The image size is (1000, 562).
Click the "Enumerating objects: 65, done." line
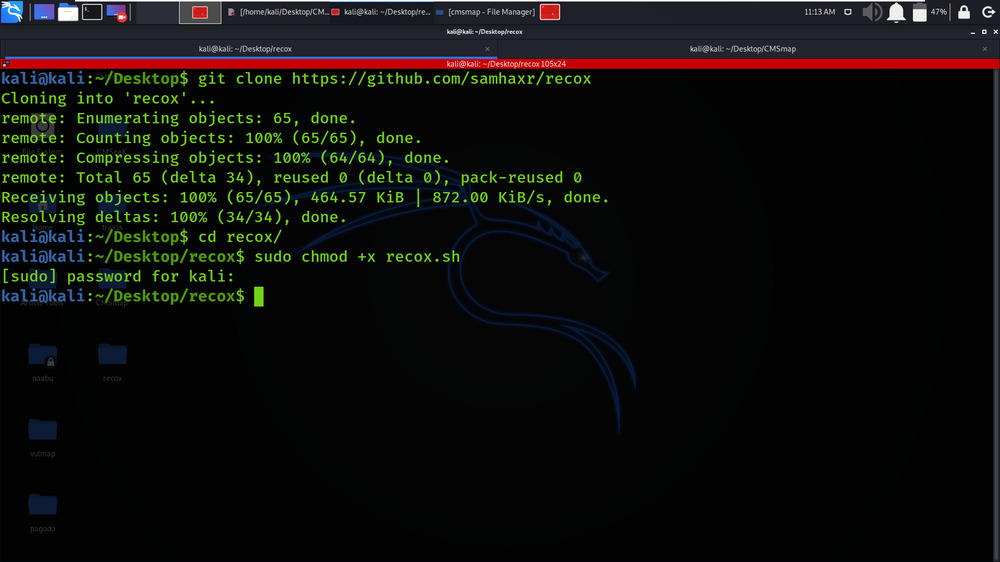[179, 119]
